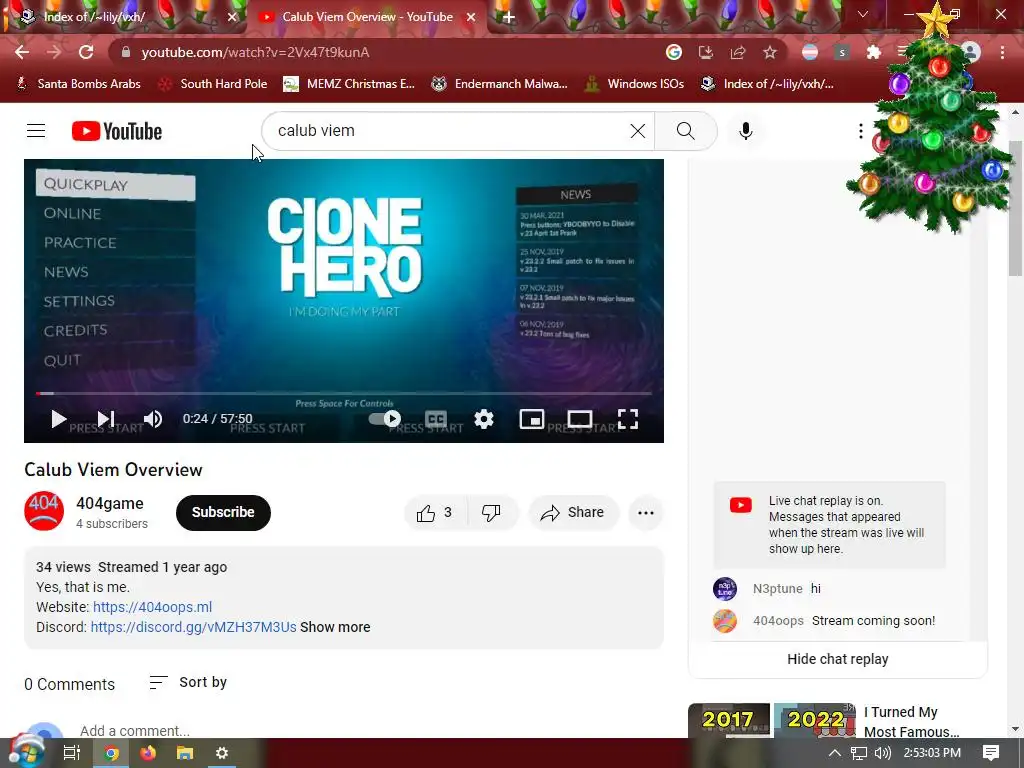The width and height of the screenshot is (1024, 768).
Task: Open player settings gear
Action: click(x=484, y=419)
